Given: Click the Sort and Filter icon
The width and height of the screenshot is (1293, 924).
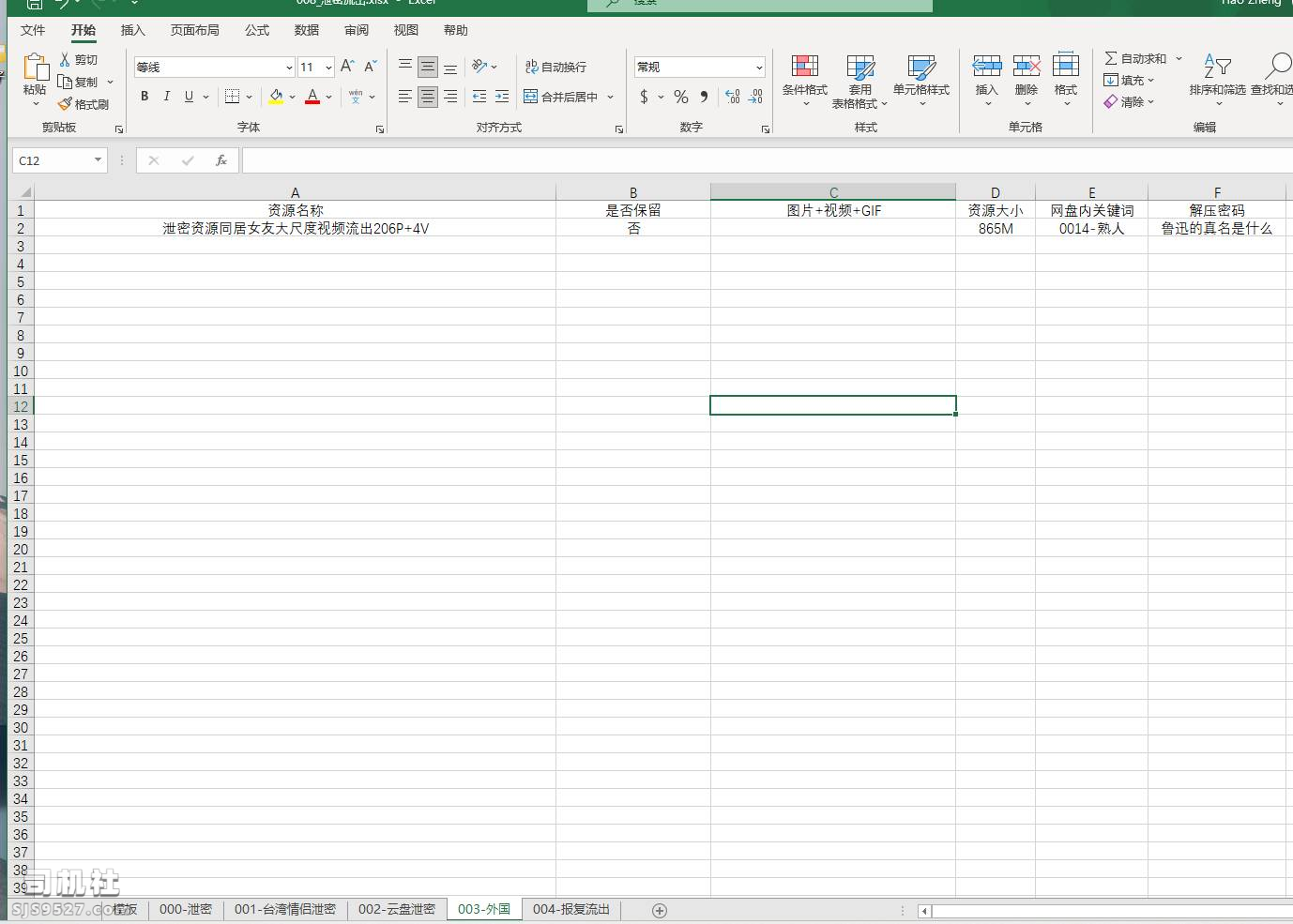Looking at the screenshot, I should [x=1217, y=67].
